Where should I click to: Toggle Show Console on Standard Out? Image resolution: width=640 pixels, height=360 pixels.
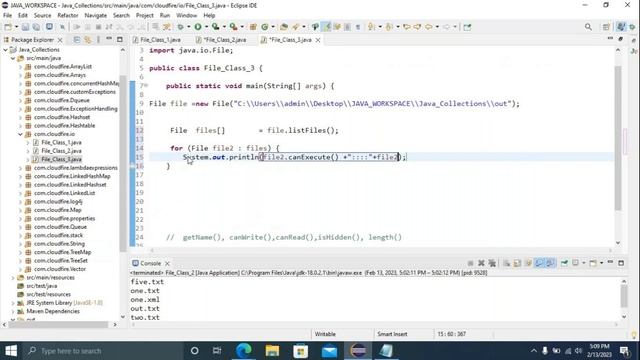click(x=540, y=263)
